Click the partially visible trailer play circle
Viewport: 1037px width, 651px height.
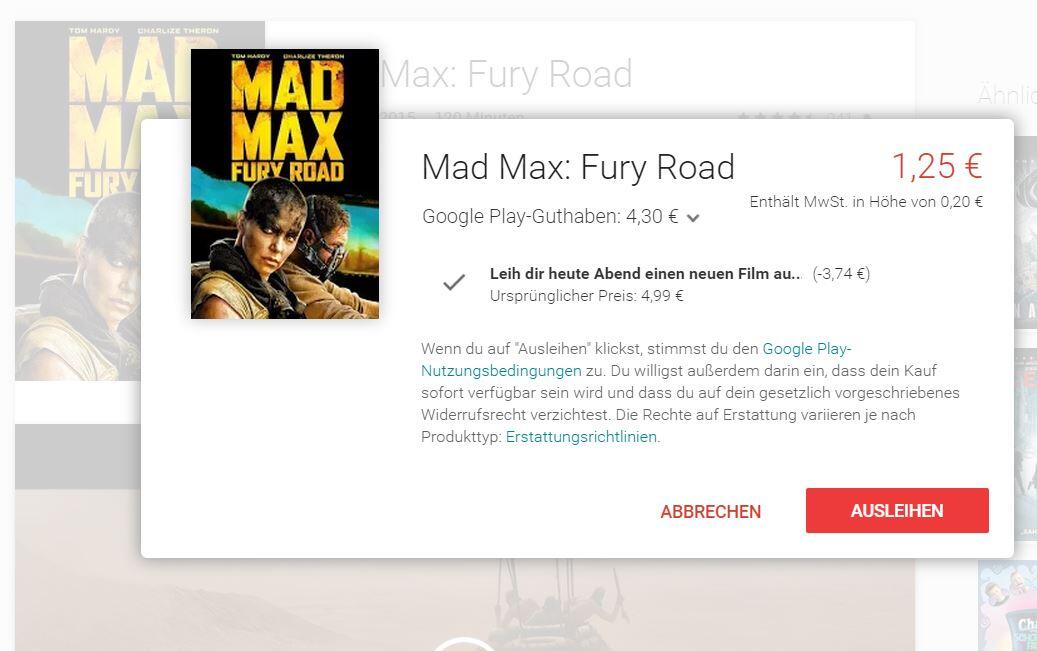pos(464,644)
